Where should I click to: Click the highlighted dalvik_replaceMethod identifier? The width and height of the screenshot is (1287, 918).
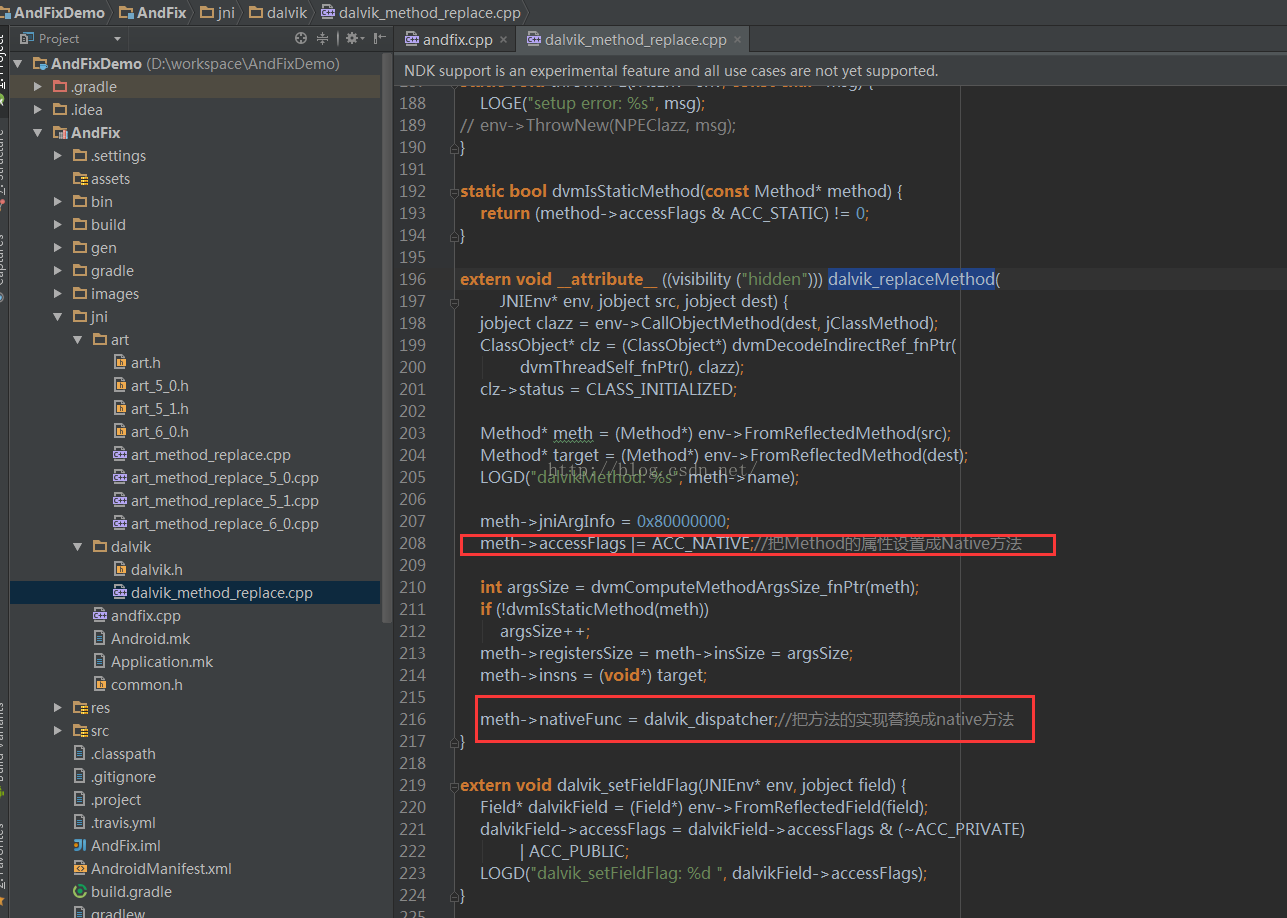[911, 279]
